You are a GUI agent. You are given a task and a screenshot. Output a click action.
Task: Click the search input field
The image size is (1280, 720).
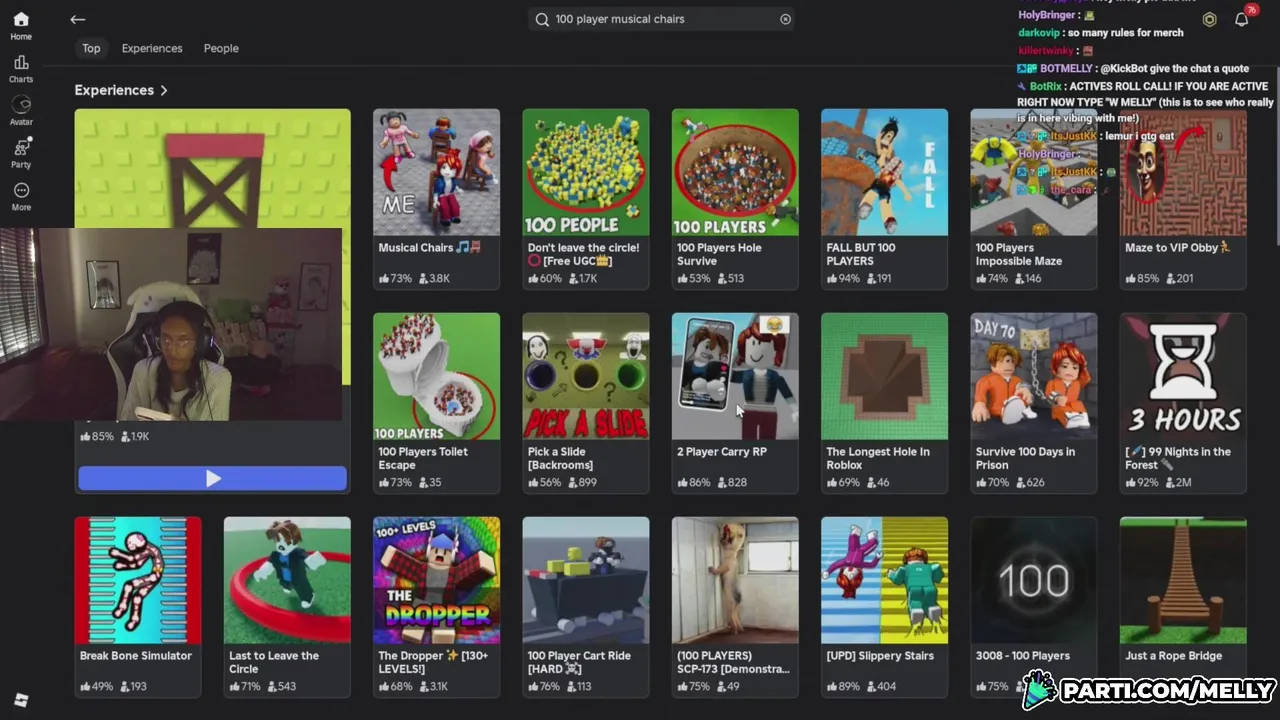coord(661,19)
